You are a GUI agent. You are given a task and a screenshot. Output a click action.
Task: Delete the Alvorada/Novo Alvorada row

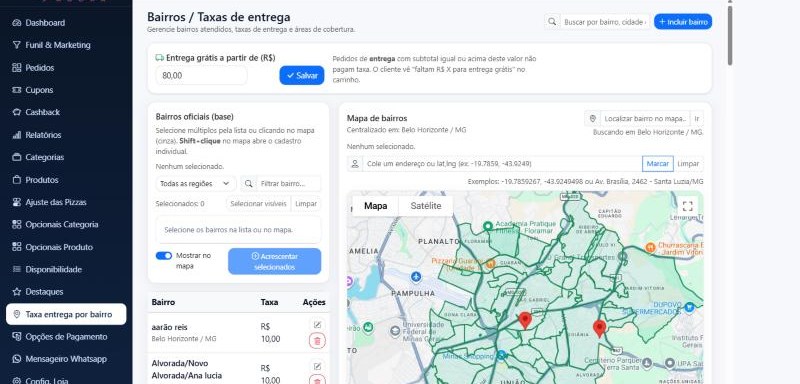(x=317, y=380)
